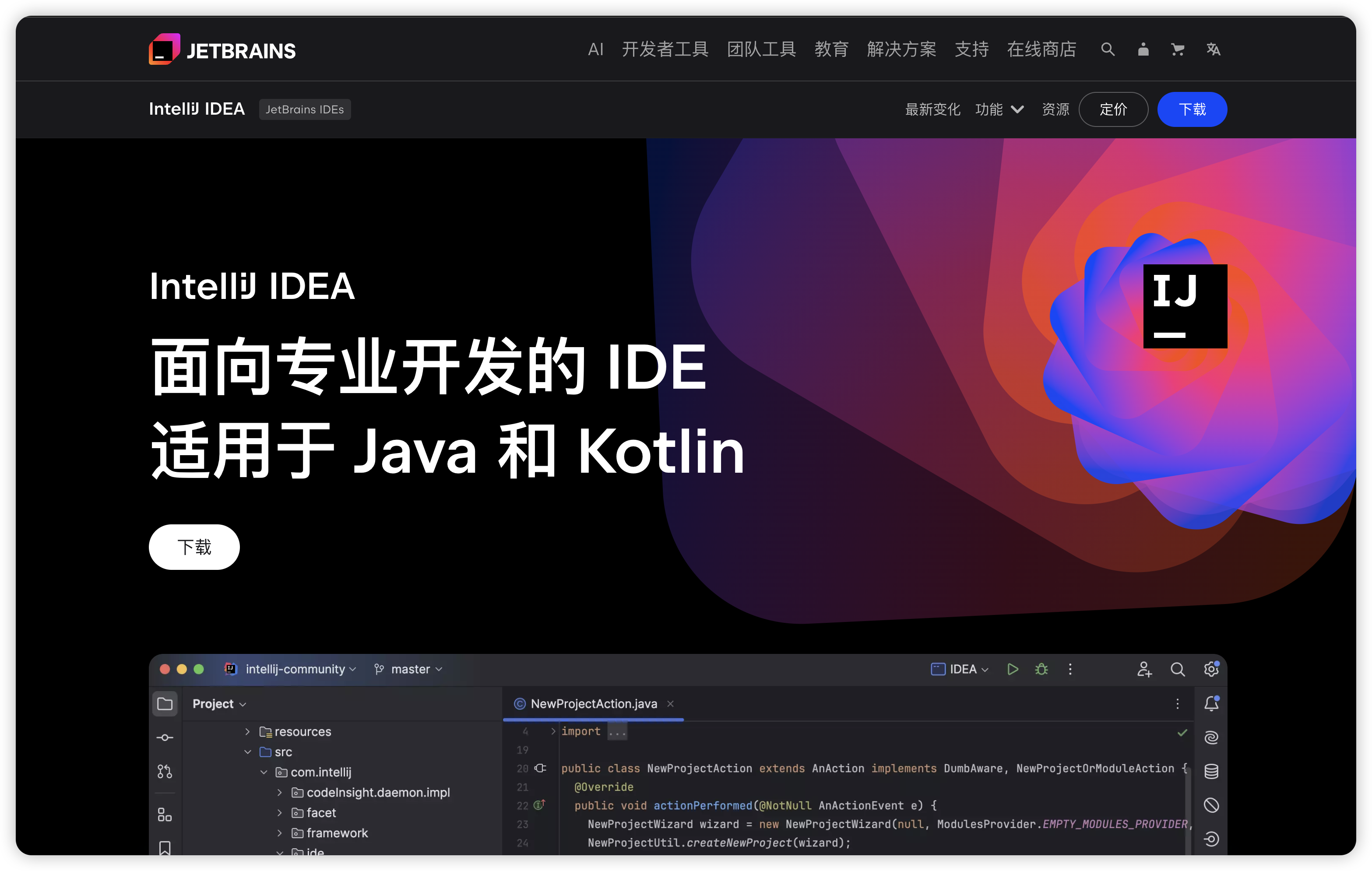1372x871 pixels.
Task: Click the @Override annotation in editor
Action: tap(603, 787)
